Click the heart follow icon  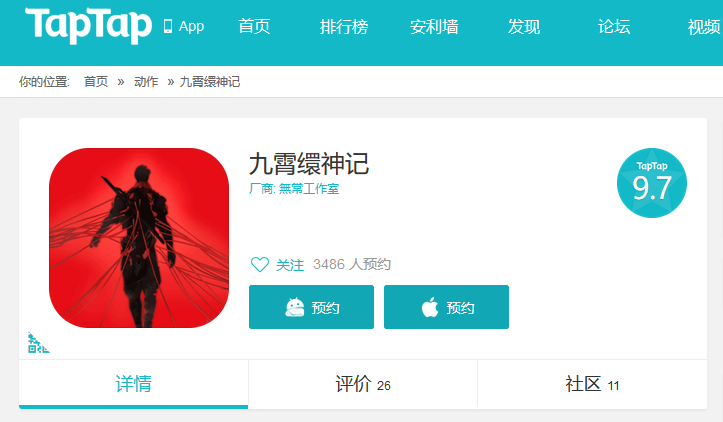260,264
